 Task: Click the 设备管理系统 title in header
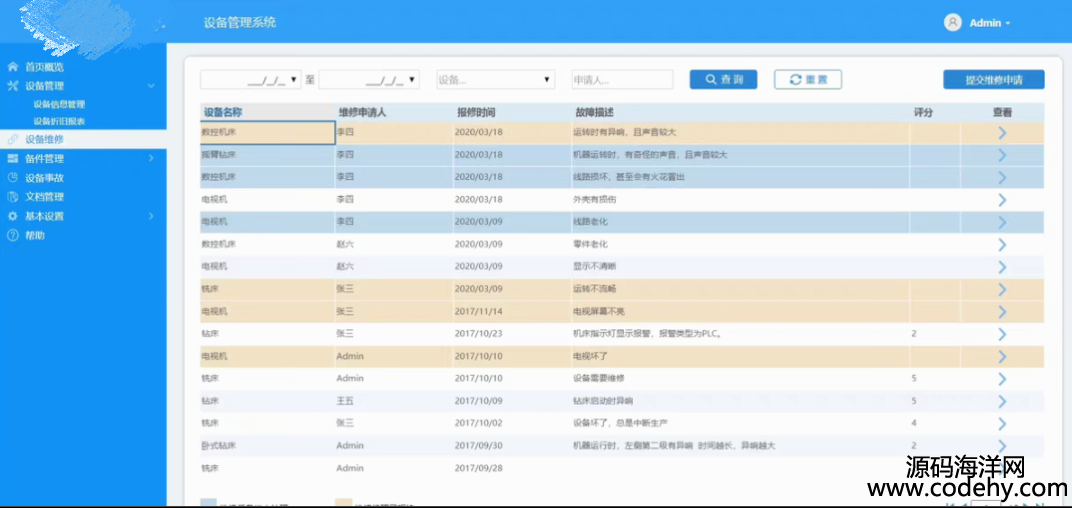(x=240, y=23)
